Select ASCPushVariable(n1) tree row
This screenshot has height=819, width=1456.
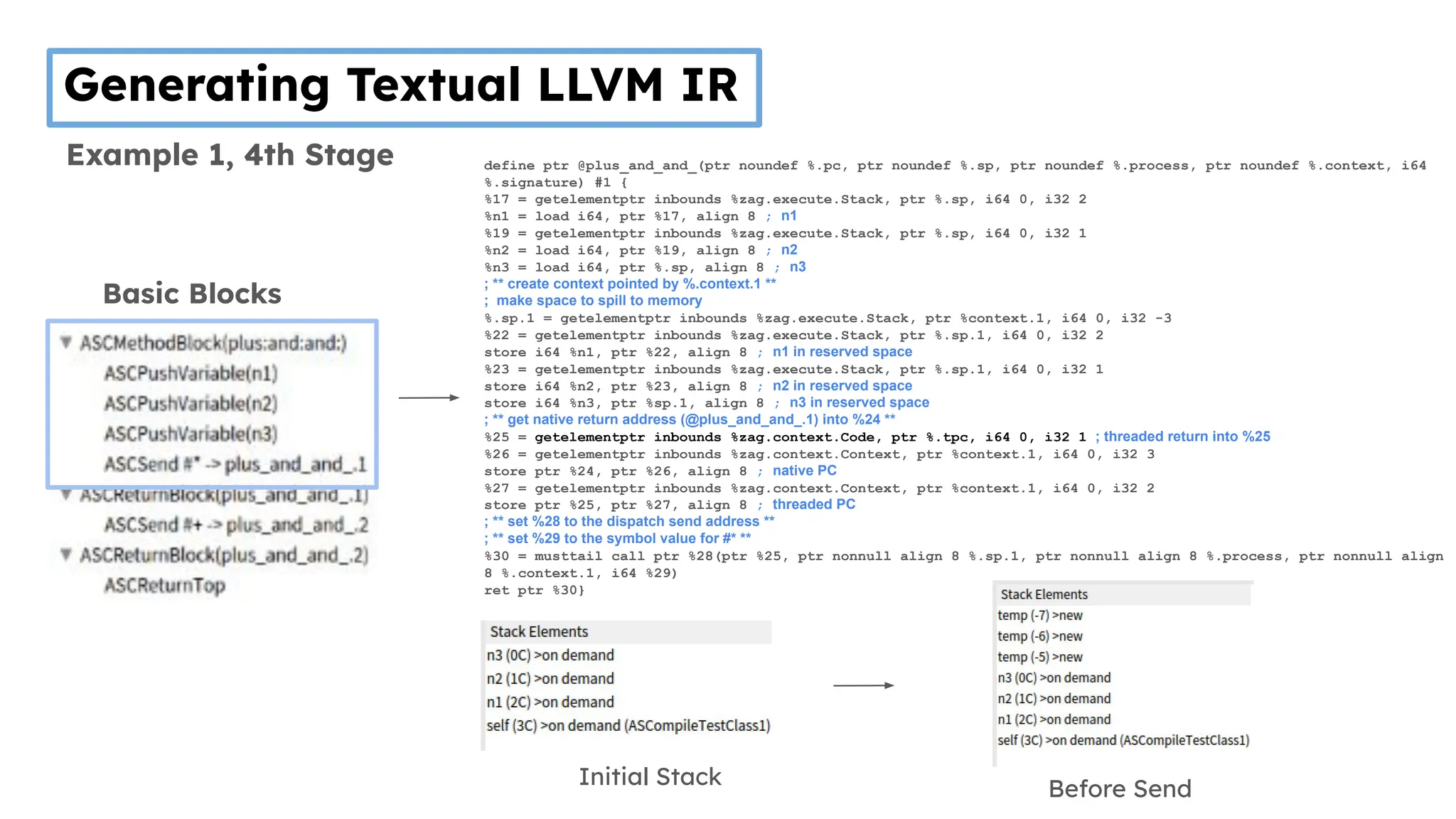coord(191,373)
